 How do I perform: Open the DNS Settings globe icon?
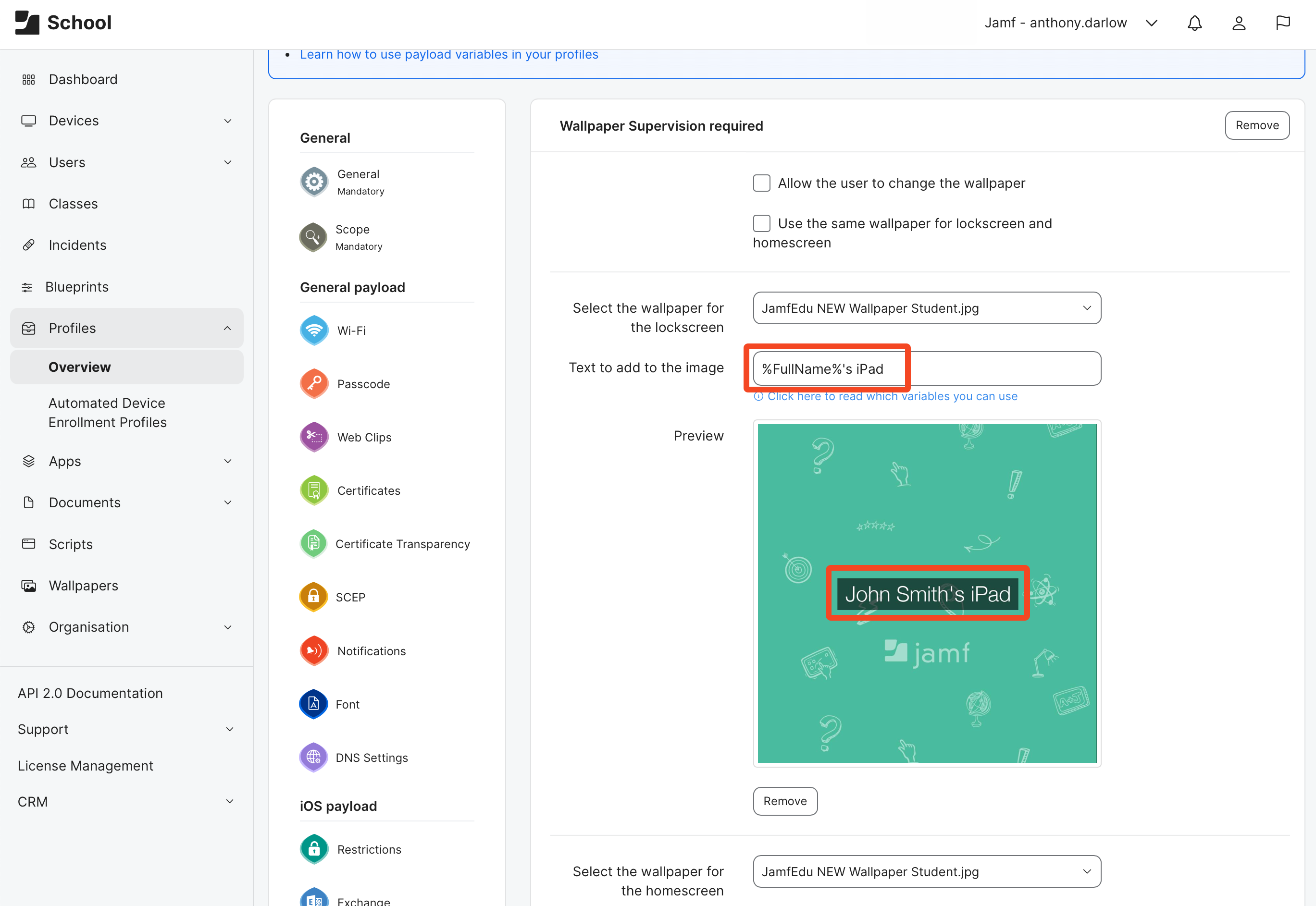[313, 758]
